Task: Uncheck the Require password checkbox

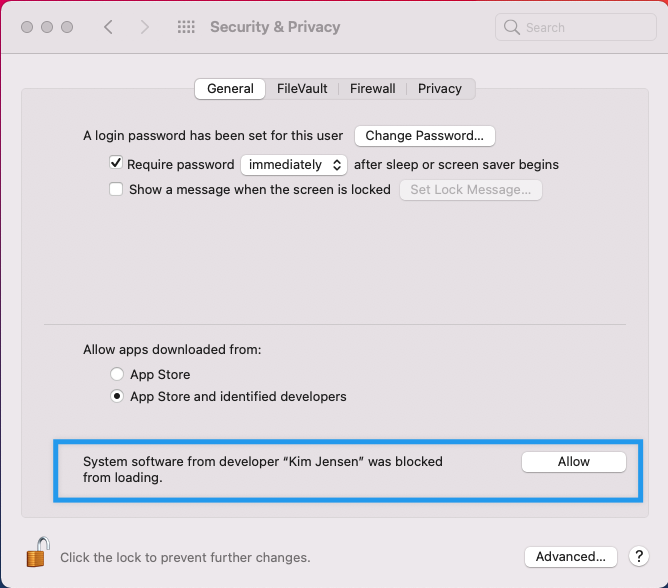Action: pos(116,163)
